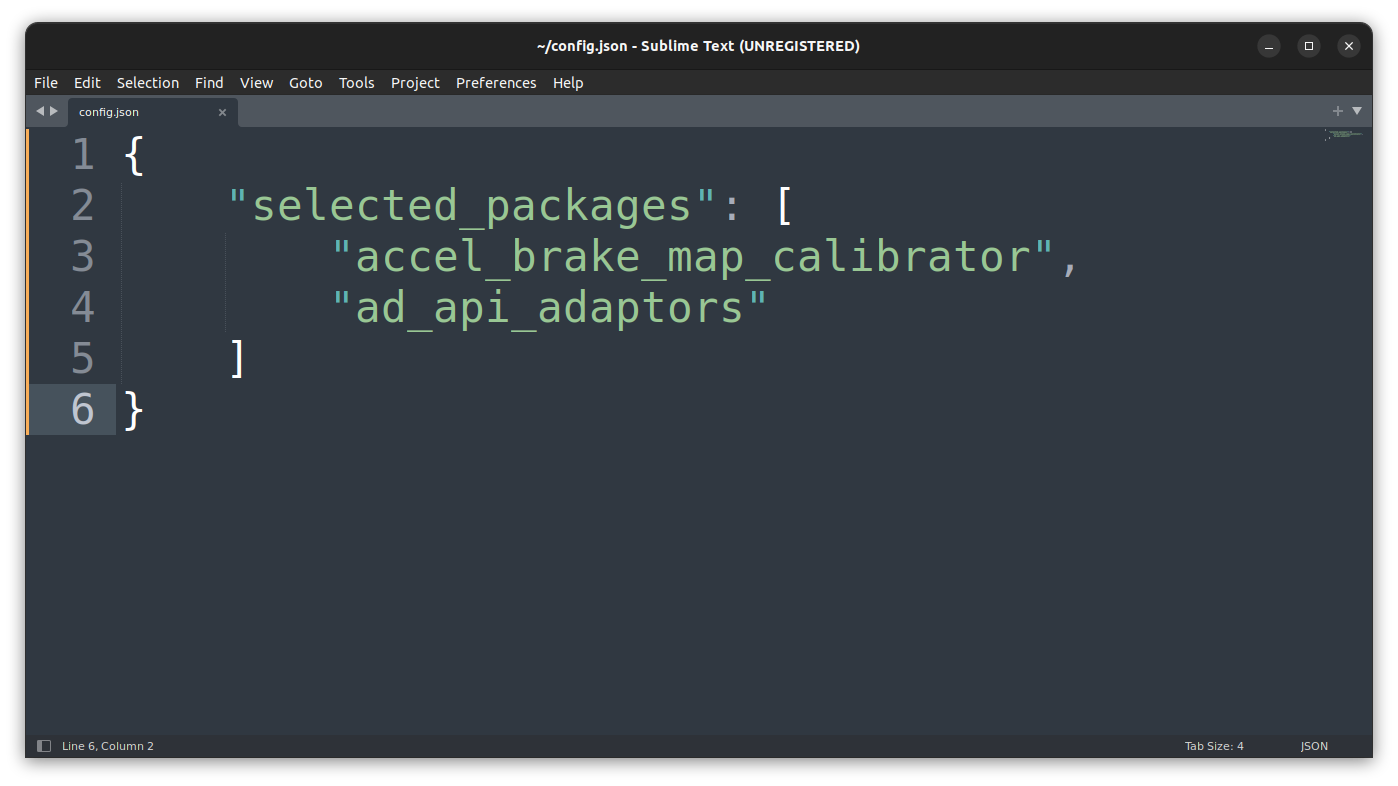Viewport: 1398px width, 786px height.
Task: Open the Edit menu
Action: coord(87,83)
